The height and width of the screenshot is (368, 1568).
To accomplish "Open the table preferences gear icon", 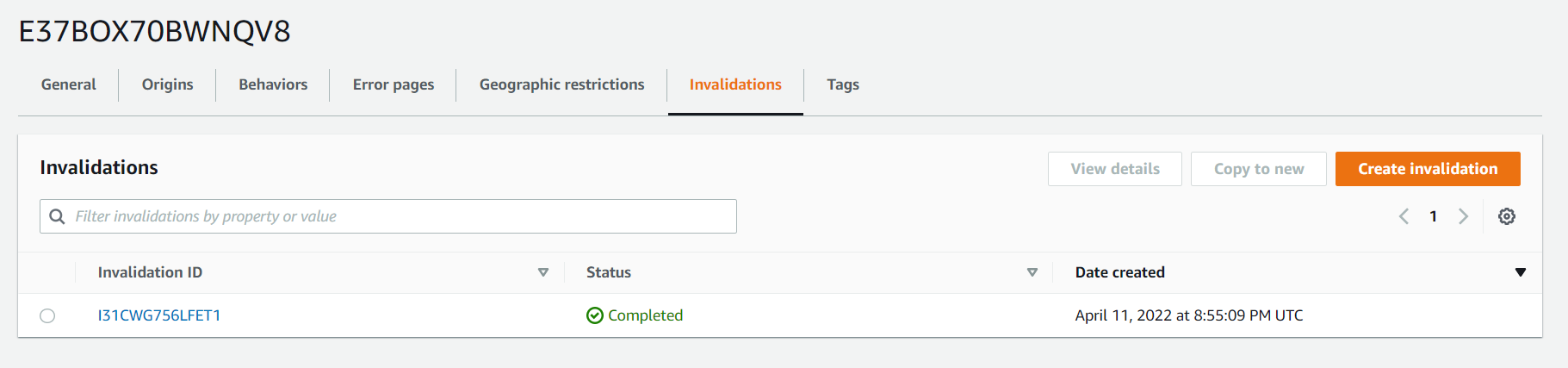I will (x=1506, y=216).
